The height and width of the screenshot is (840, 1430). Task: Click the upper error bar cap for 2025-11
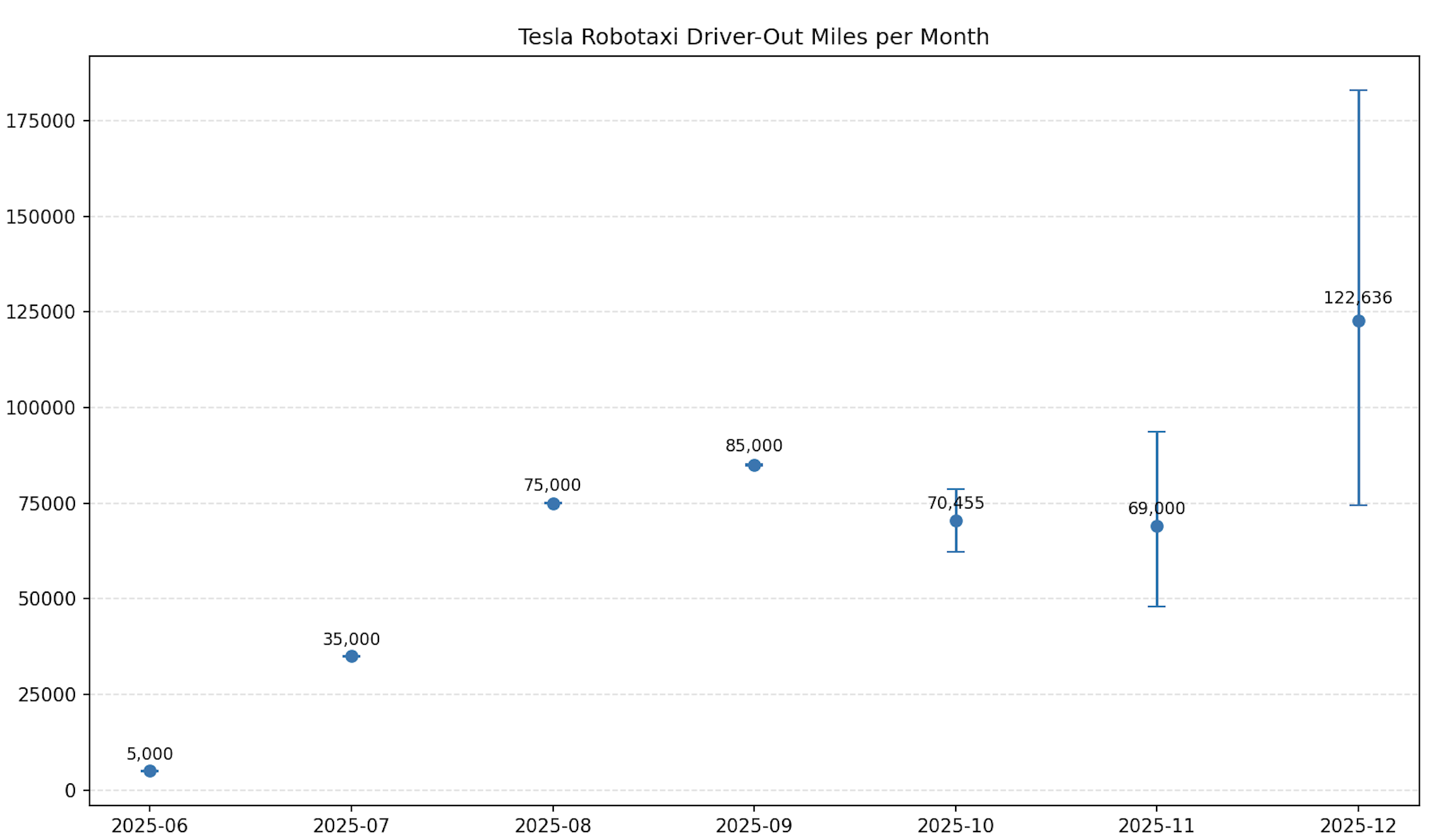coord(1157,432)
